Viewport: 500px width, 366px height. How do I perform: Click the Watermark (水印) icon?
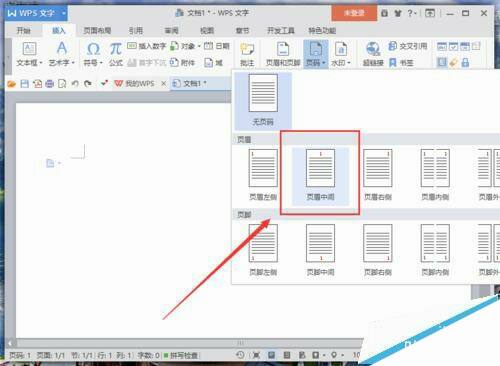tap(341, 49)
